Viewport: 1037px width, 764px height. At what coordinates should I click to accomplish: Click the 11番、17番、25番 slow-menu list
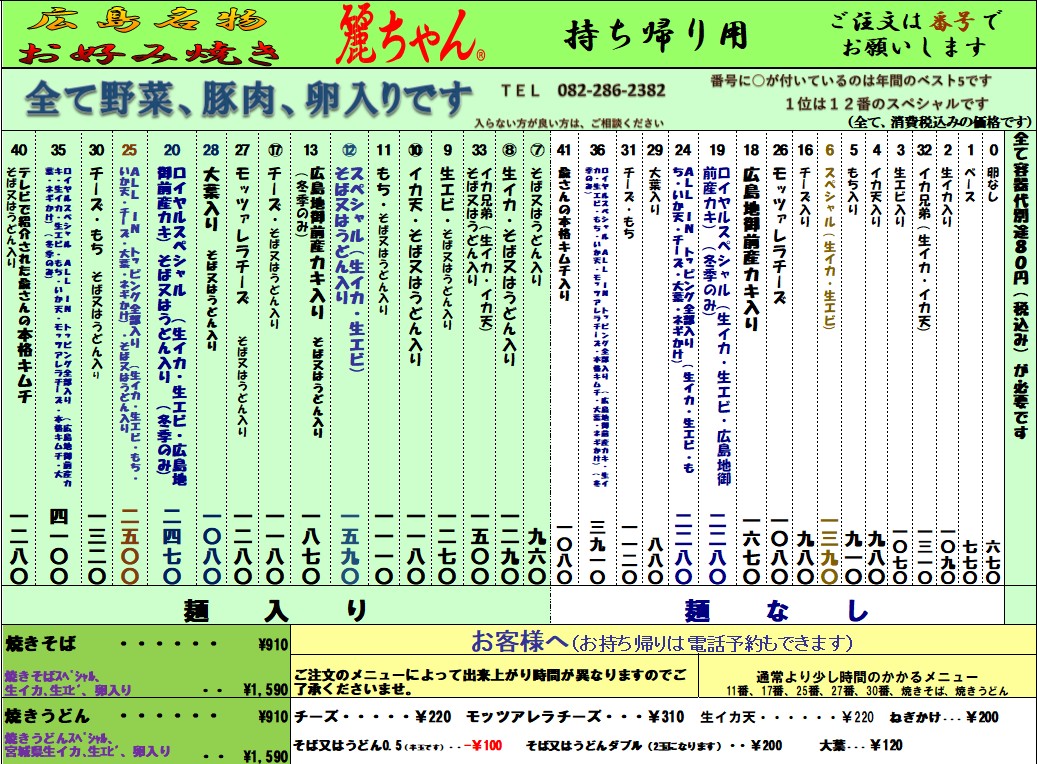[x=867, y=691]
